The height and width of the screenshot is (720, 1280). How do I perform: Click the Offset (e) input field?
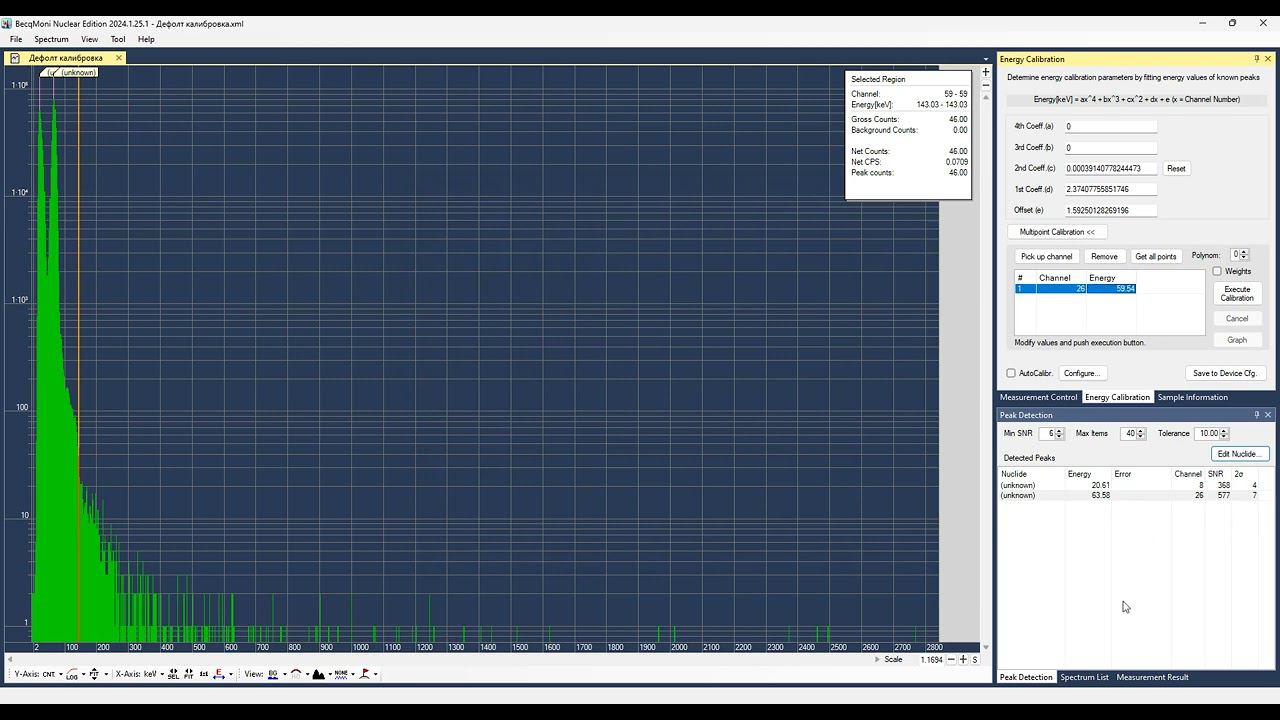(x=1110, y=210)
